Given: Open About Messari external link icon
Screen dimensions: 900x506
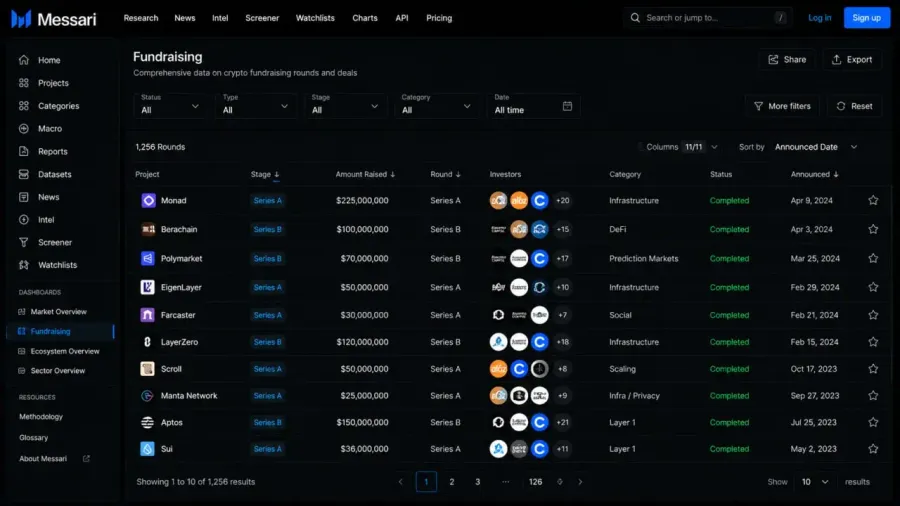Looking at the screenshot, I should click(86, 458).
